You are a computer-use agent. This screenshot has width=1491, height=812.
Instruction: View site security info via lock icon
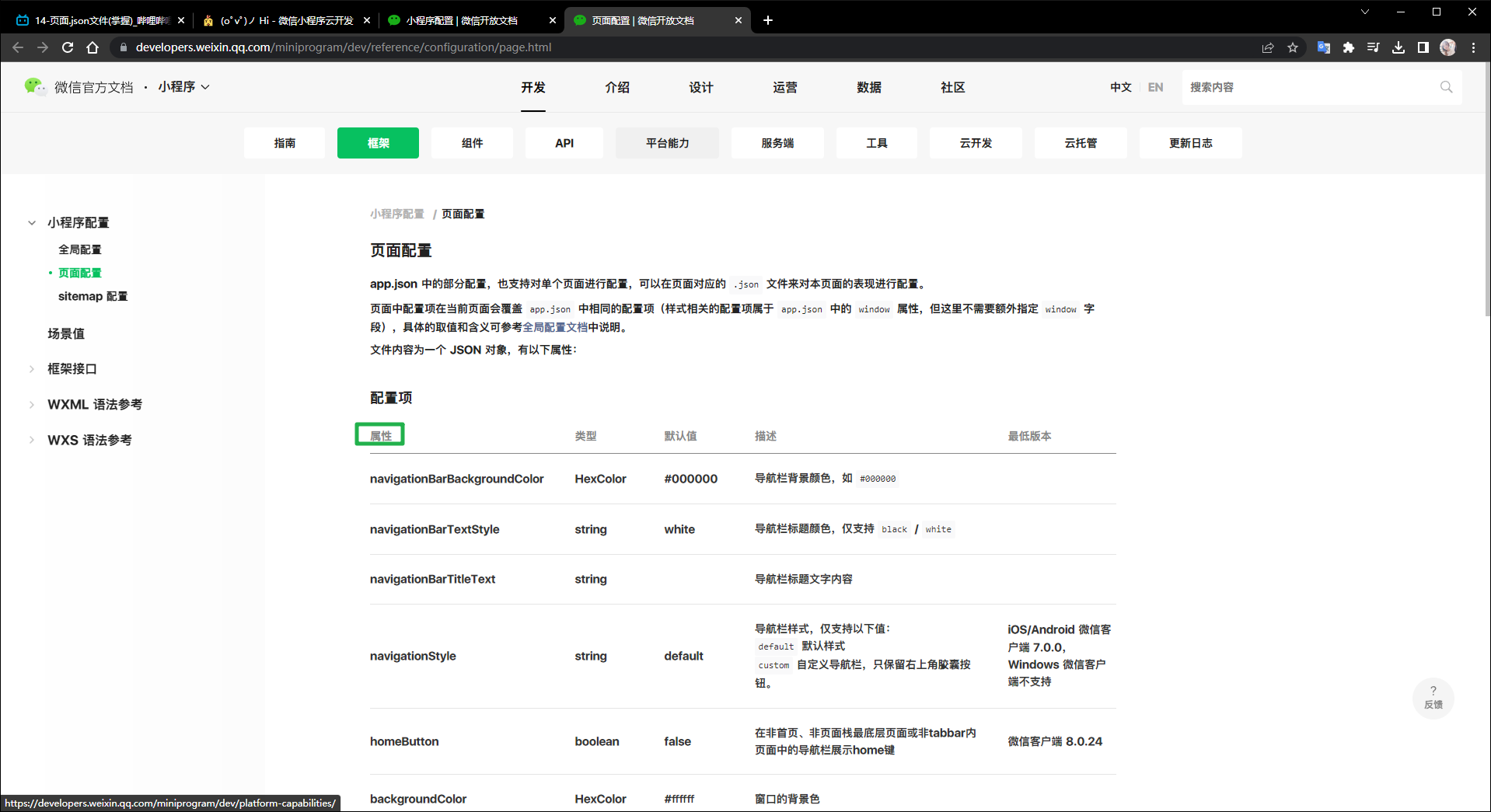(123, 47)
